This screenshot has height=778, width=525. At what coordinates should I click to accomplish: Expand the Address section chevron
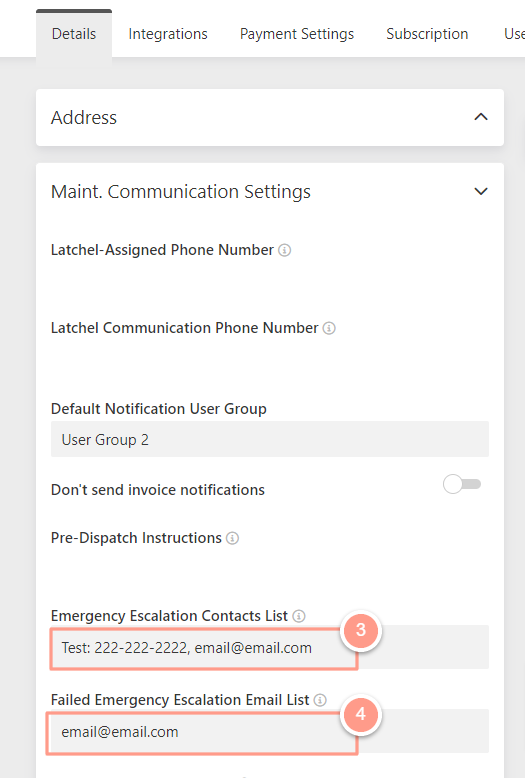[481, 117]
